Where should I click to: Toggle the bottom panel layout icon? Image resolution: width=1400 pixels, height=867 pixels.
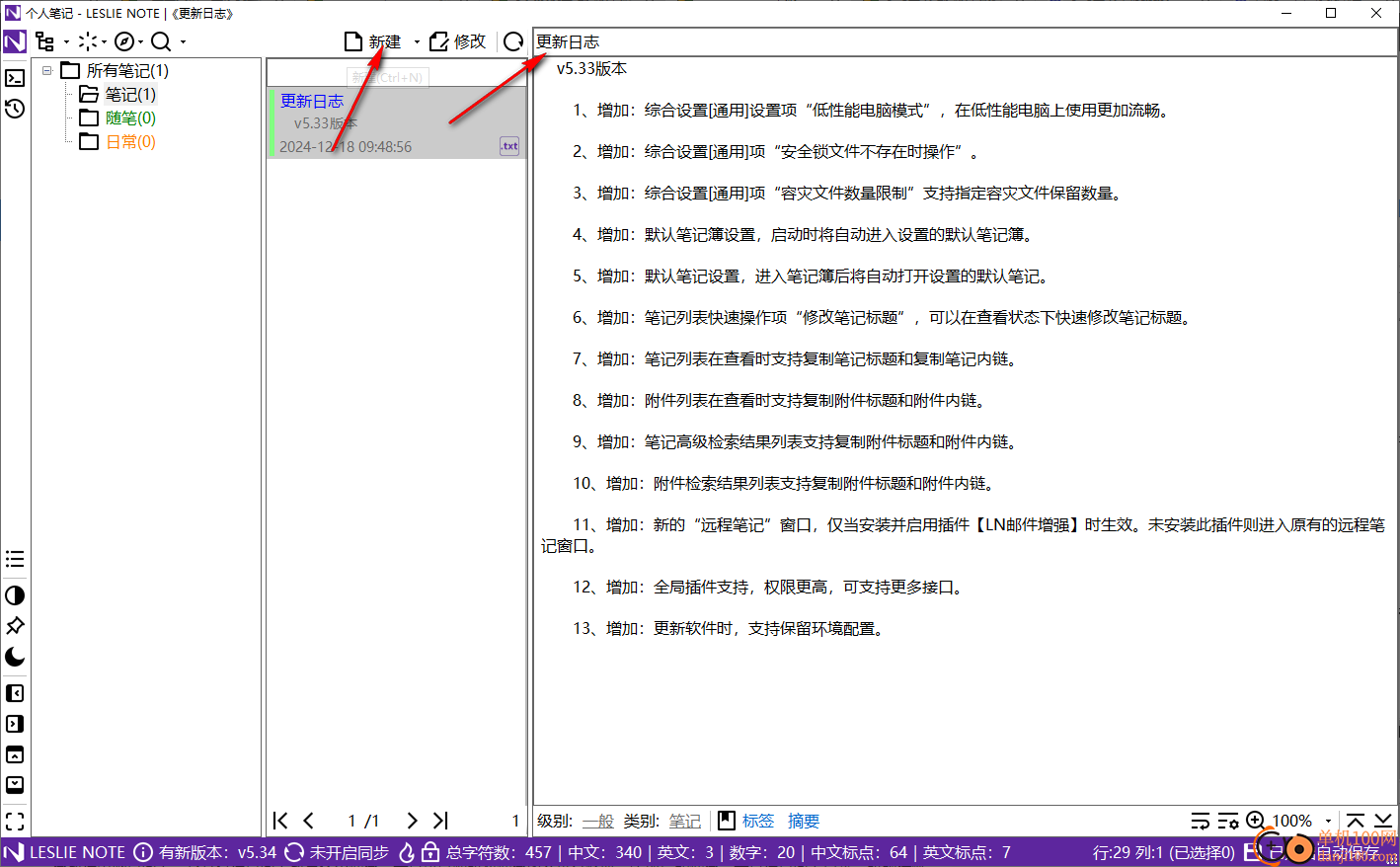[15, 785]
